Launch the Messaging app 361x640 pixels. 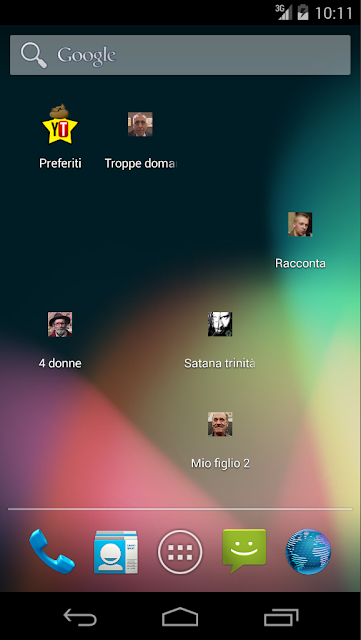point(244,551)
